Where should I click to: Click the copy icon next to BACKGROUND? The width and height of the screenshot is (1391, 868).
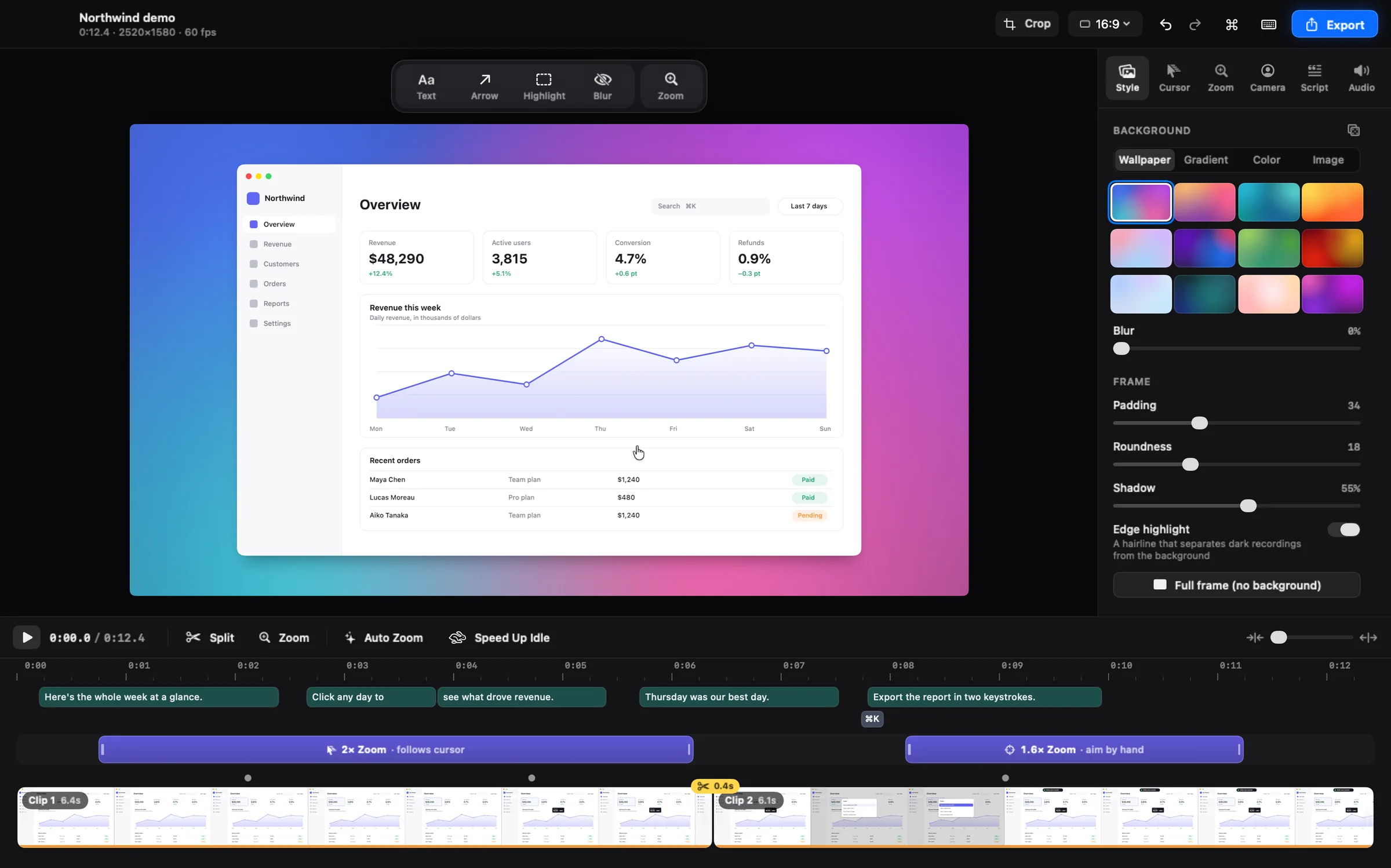pyautogui.click(x=1353, y=130)
